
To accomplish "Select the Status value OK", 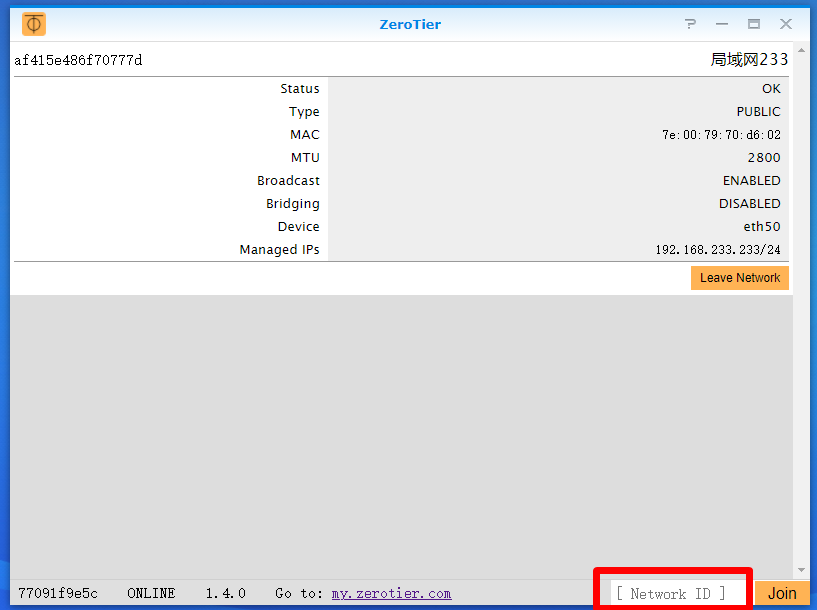I will pos(771,89).
